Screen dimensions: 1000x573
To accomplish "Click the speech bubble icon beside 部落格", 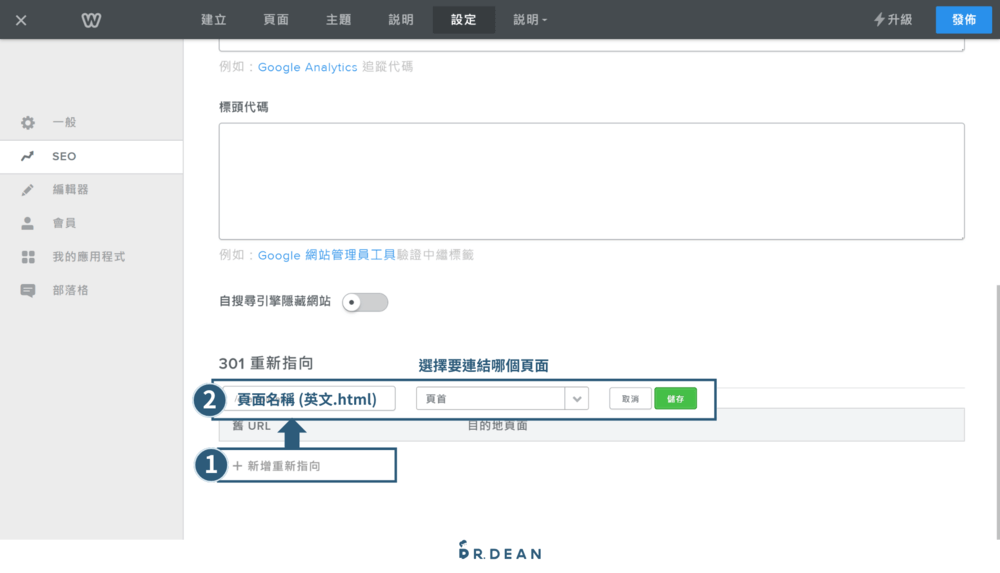I will pos(27,291).
